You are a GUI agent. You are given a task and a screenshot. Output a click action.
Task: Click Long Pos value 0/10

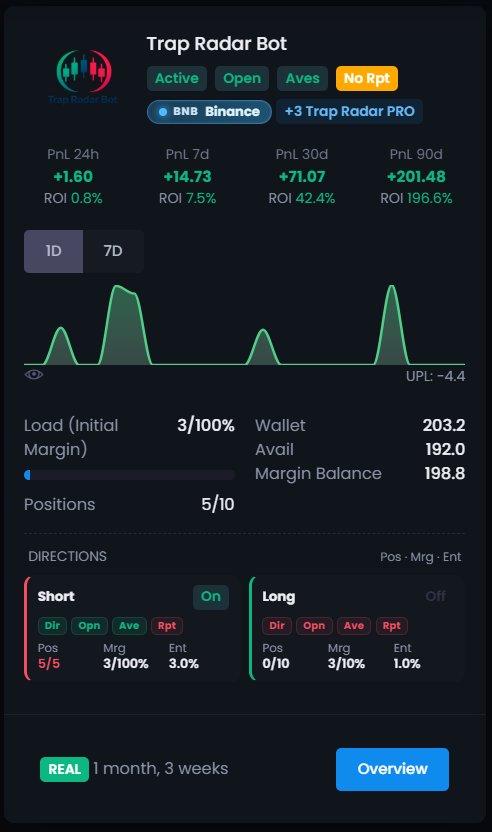(x=276, y=664)
